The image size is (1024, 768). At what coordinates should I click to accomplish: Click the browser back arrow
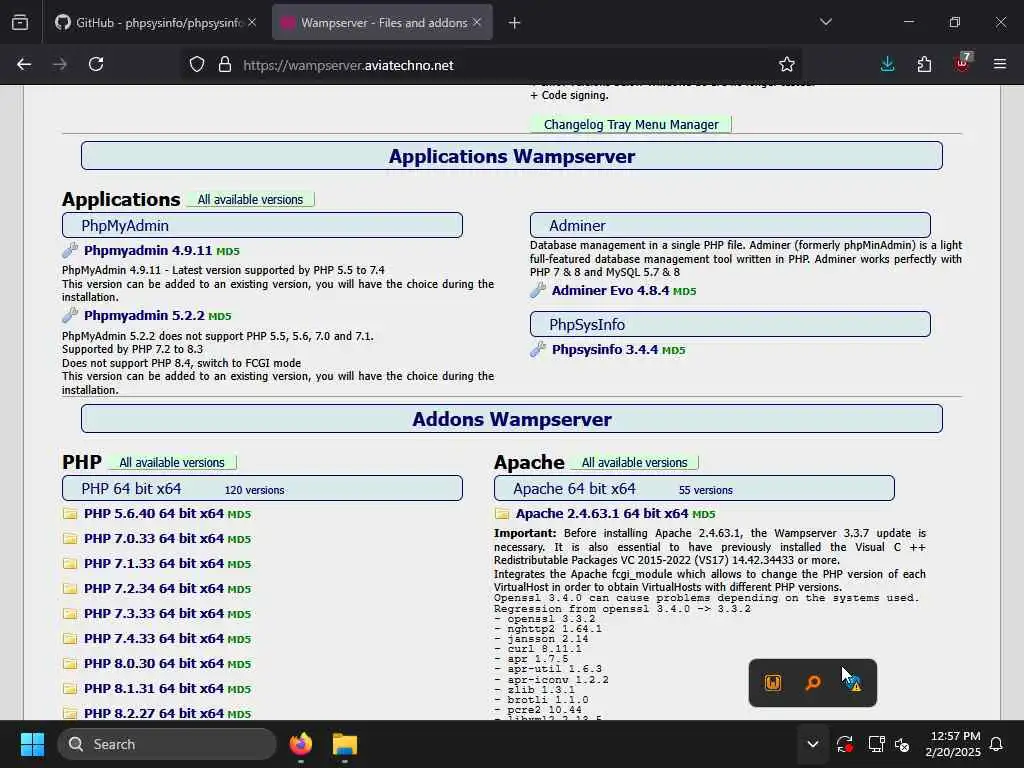point(24,64)
